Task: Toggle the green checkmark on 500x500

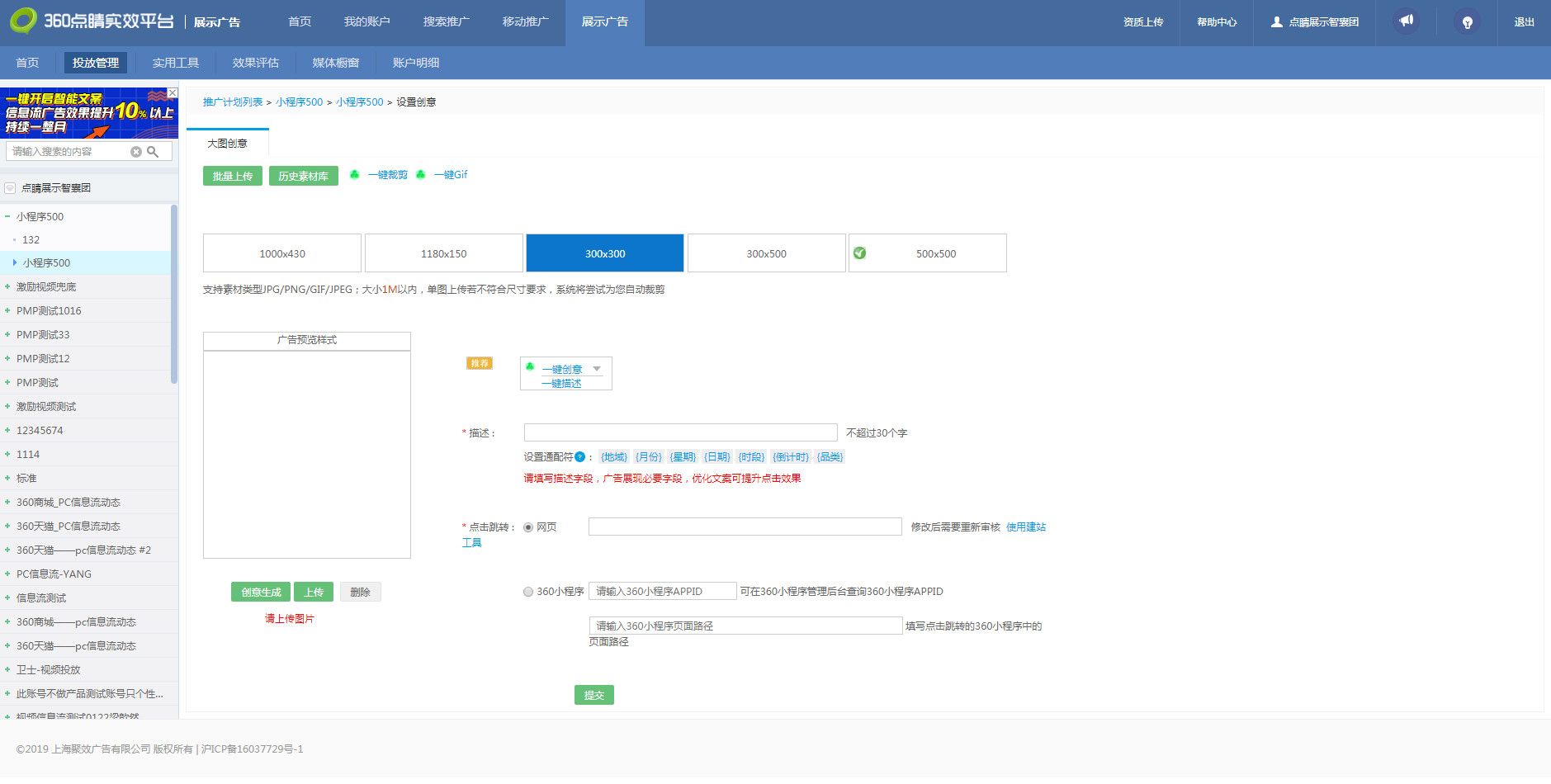Action: coord(861,253)
